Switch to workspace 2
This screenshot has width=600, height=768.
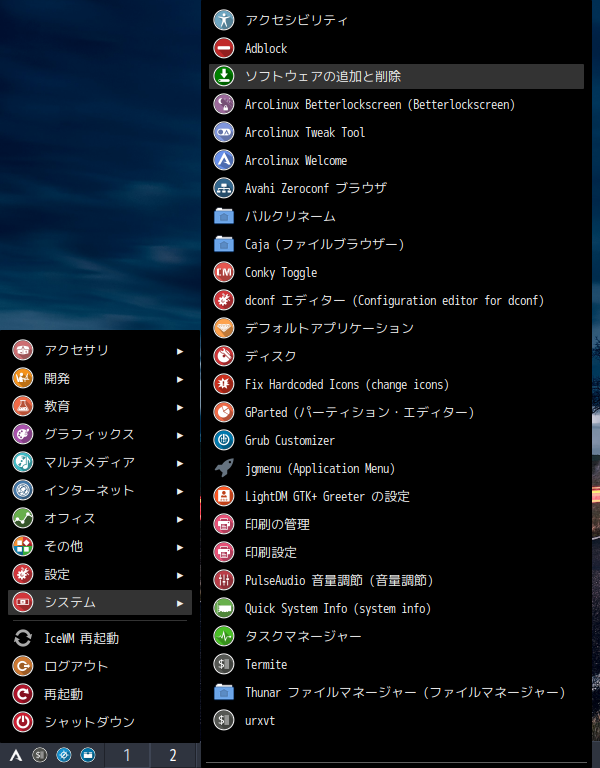[173, 755]
